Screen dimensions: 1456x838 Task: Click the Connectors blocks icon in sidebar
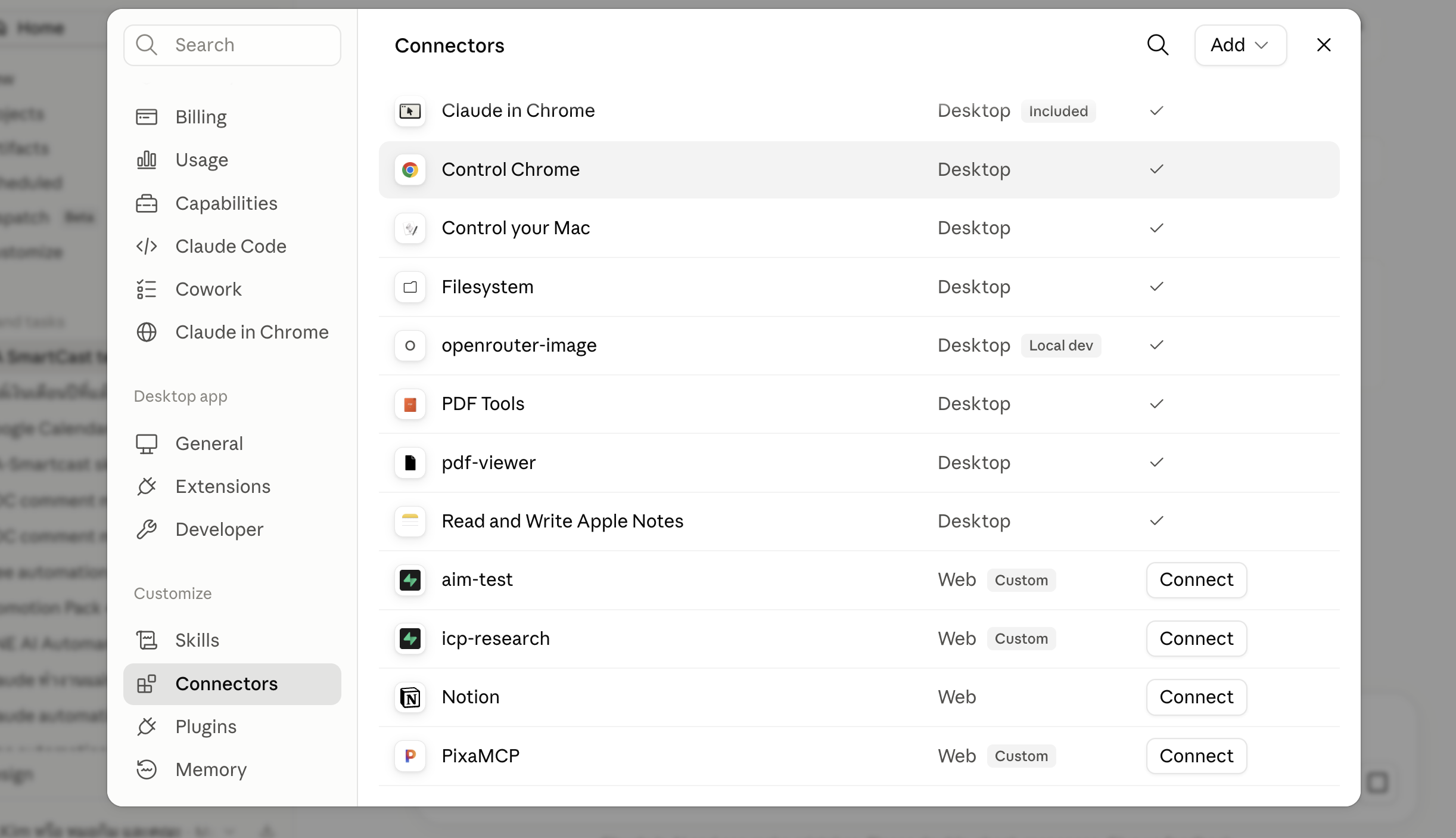[147, 684]
